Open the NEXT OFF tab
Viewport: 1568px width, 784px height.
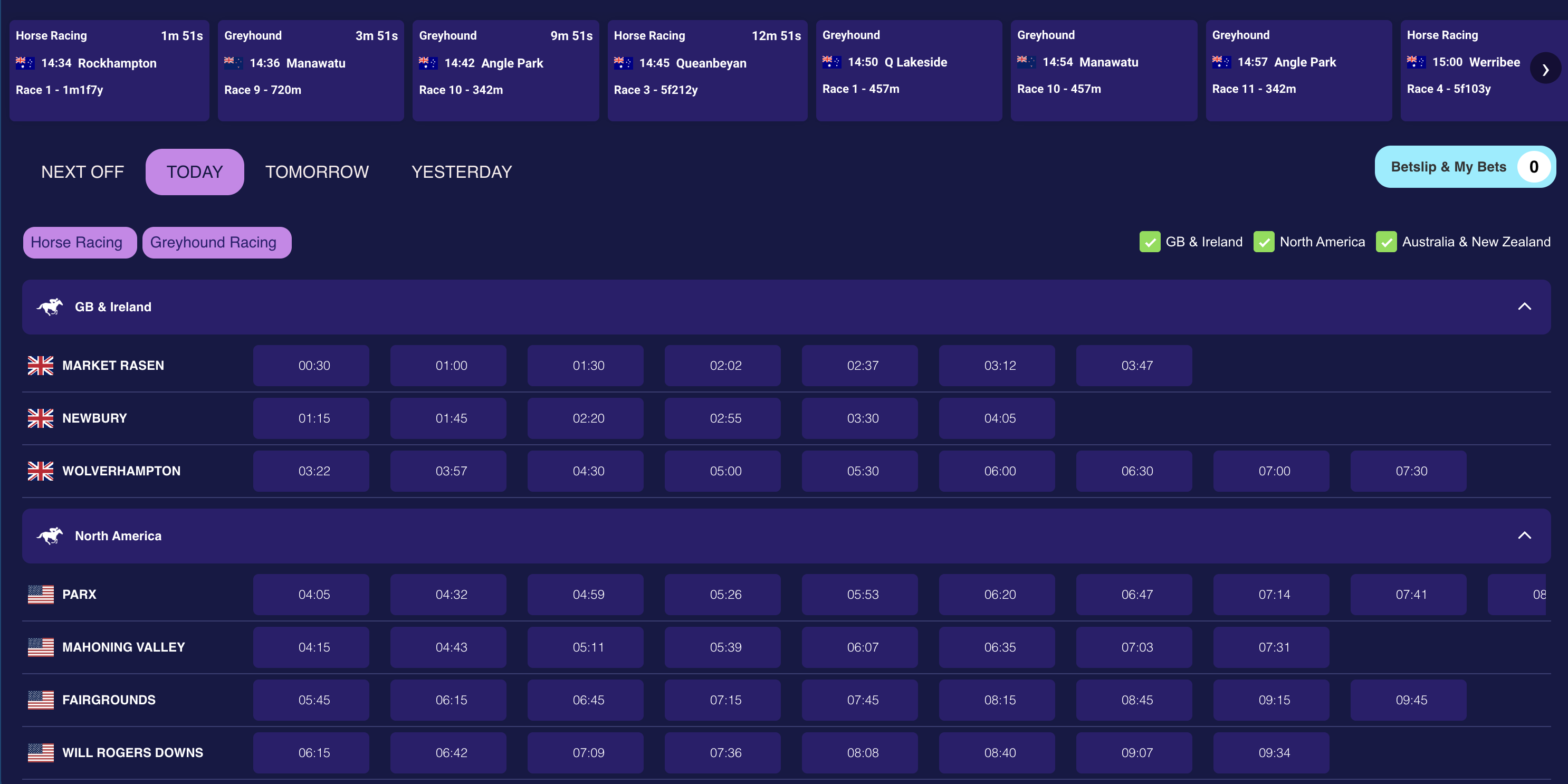point(82,171)
